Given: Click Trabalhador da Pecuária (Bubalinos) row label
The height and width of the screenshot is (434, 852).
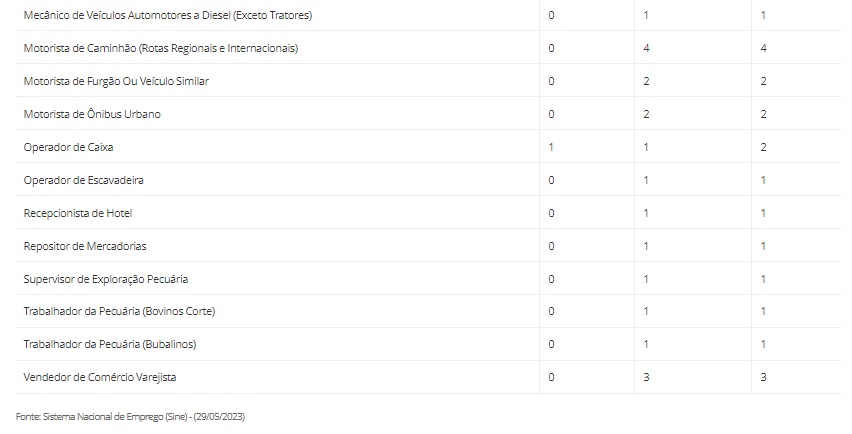Looking at the screenshot, I should point(110,344).
